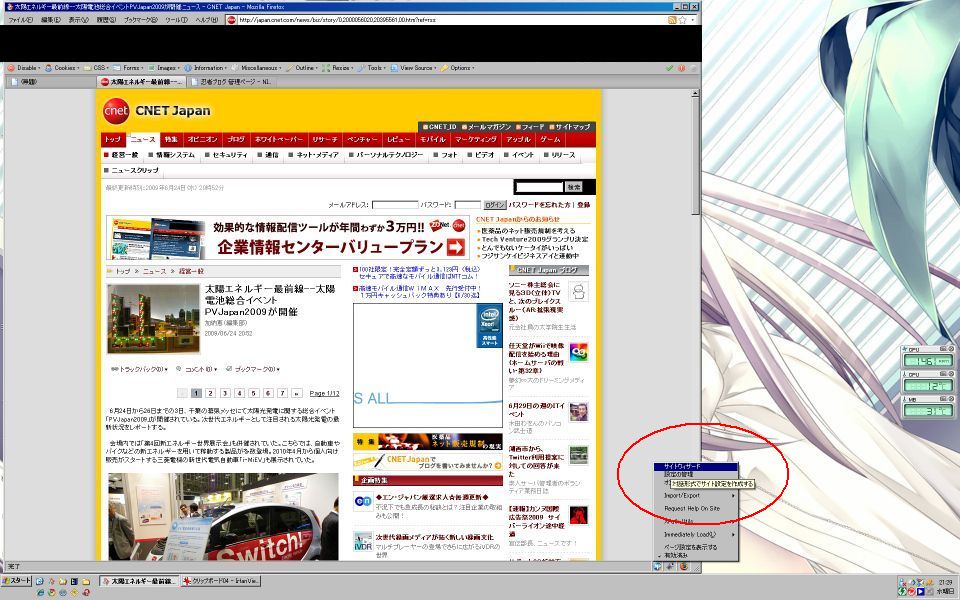Open the ファイル(F) menu
960x600 pixels.
pos(21,20)
